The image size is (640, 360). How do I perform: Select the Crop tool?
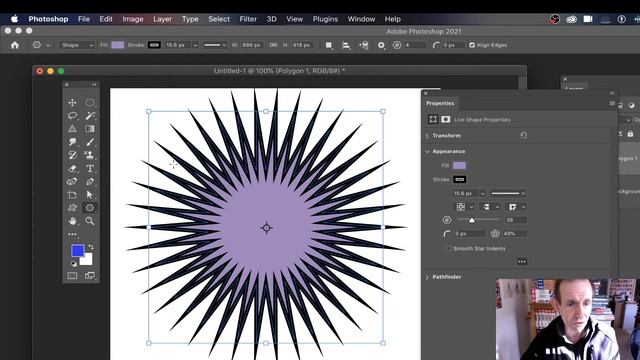click(73, 194)
